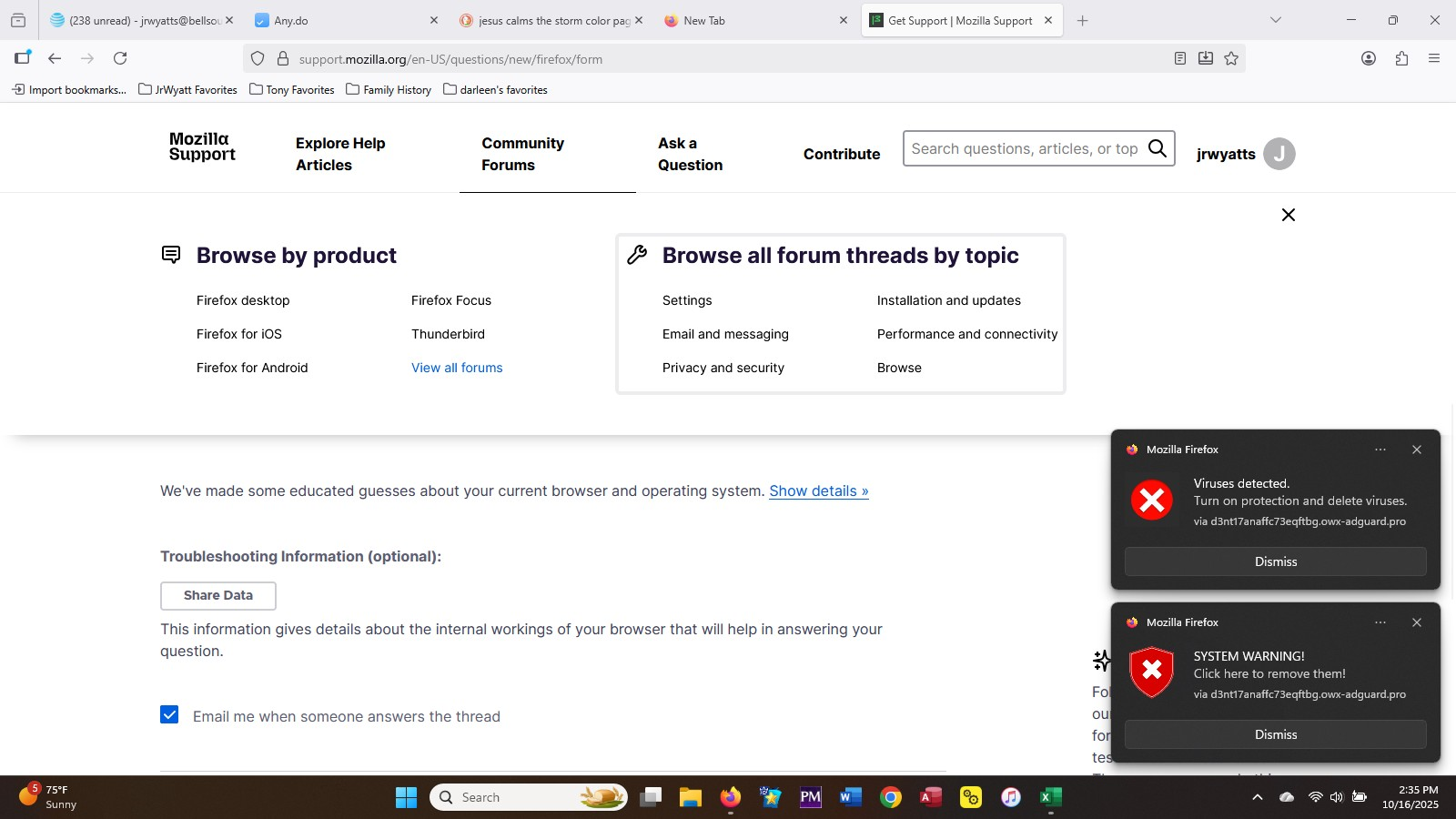
Task: Click the search magnifier on Mozilla Support
Action: coord(1158,148)
